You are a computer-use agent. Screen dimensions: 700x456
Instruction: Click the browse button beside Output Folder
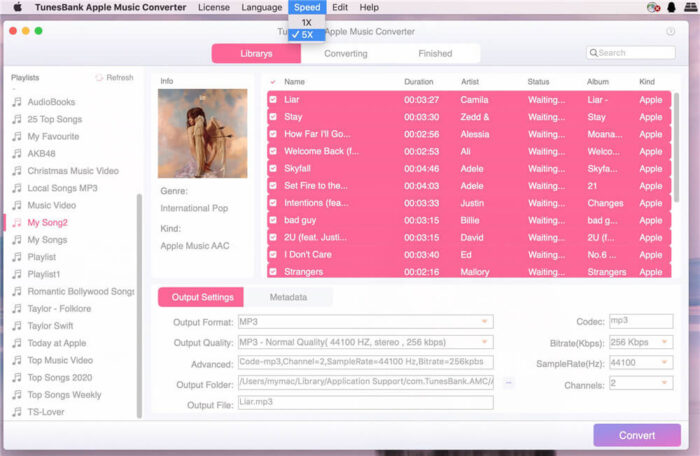pyautogui.click(x=508, y=383)
